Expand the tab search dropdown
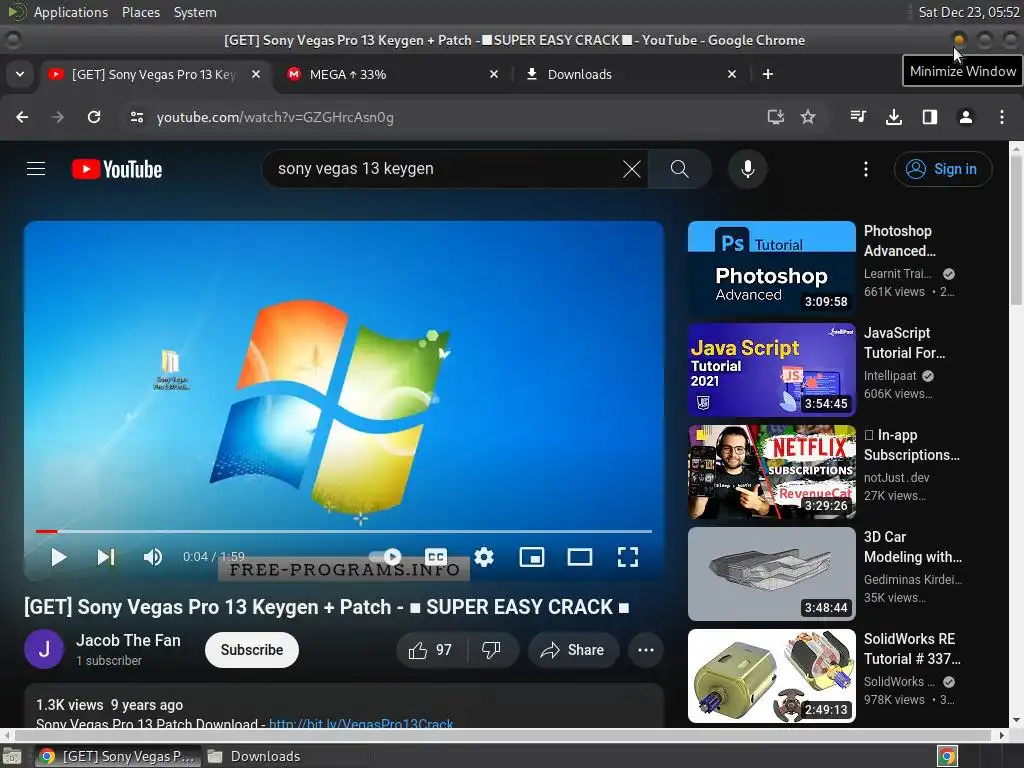Viewport: 1024px width, 768px height. [20, 74]
